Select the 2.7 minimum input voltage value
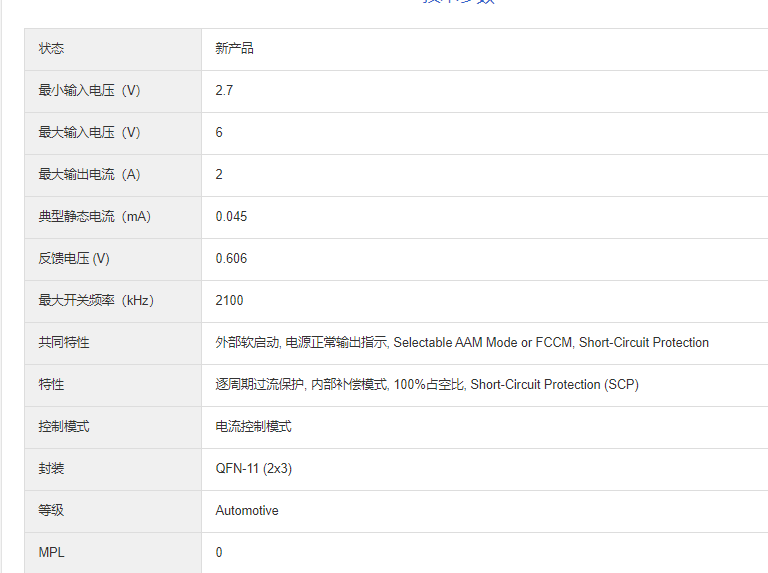 click(x=224, y=90)
